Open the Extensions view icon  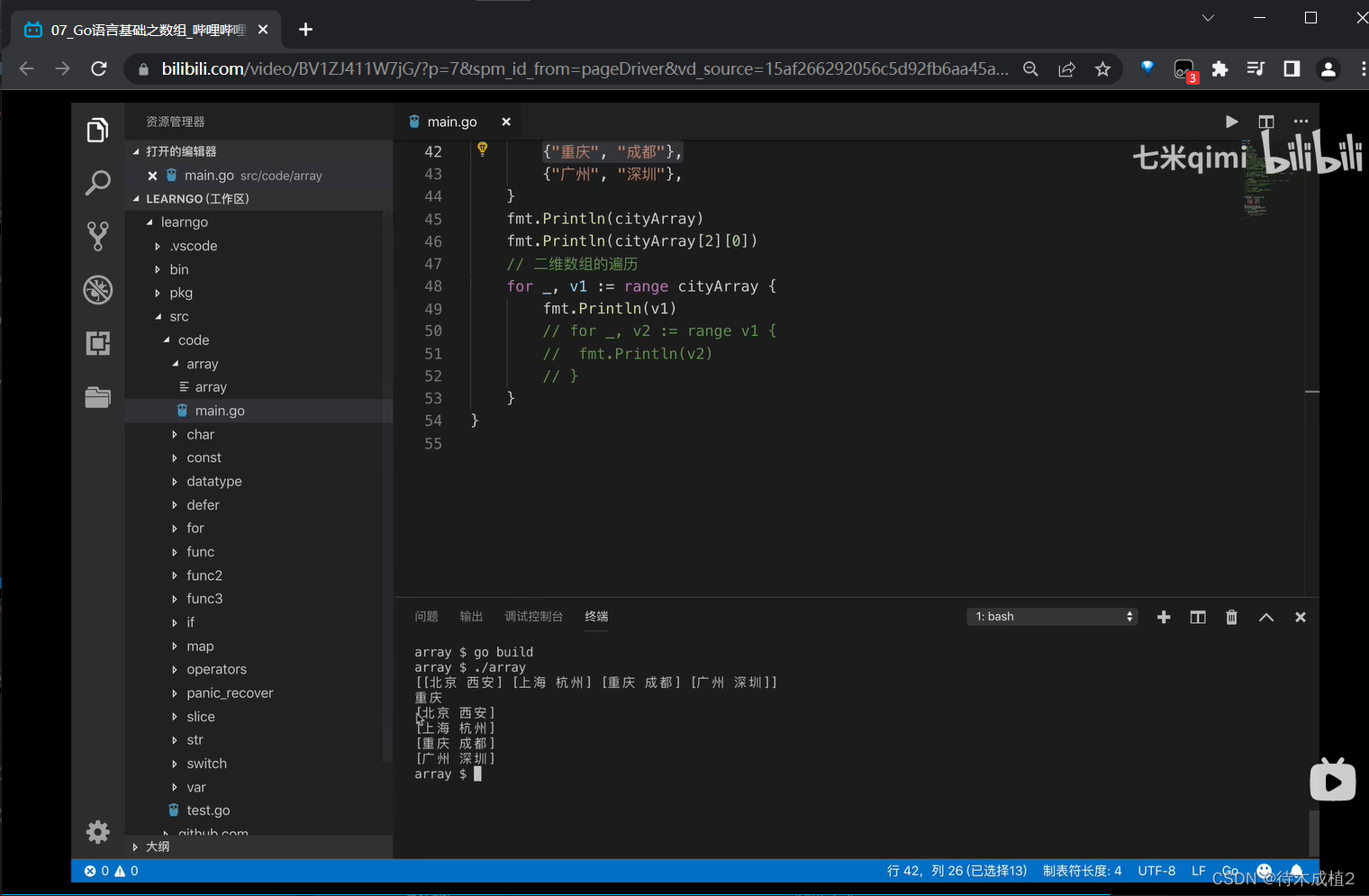[97, 343]
